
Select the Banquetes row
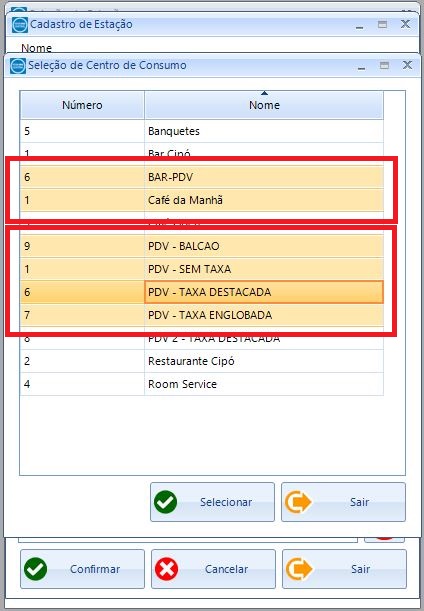tap(201, 131)
